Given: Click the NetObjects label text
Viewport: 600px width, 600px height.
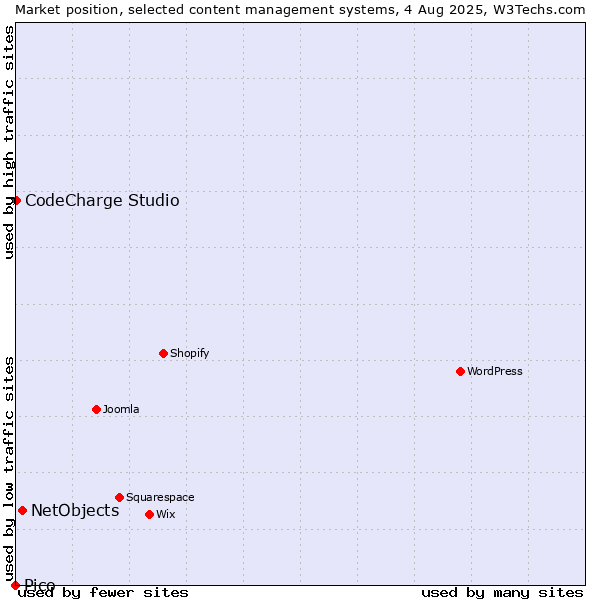Looking at the screenshot, I should coord(75,510).
